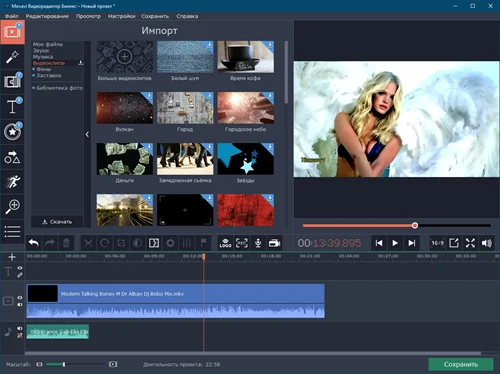Add a new track with plus icon
Viewport: 500px width, 374px height.
(x=12, y=257)
